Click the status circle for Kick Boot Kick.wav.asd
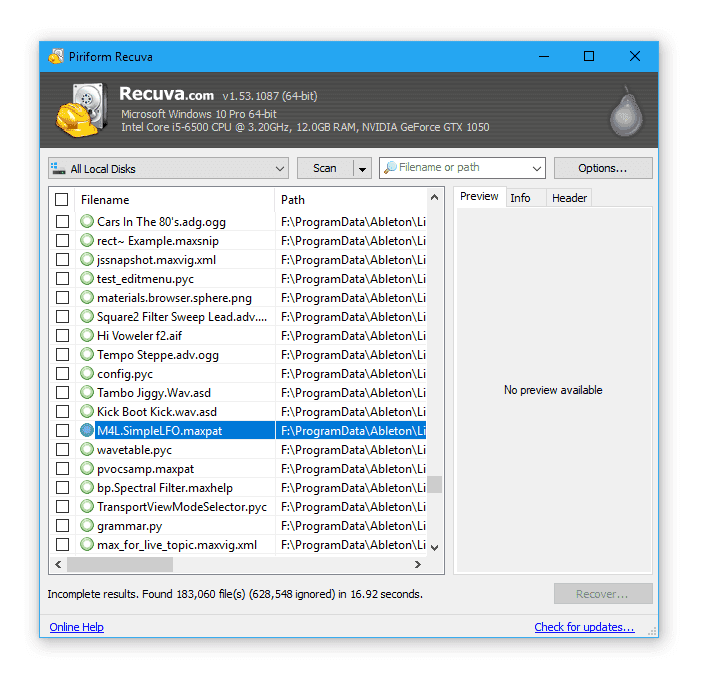701x674 pixels. [87, 411]
